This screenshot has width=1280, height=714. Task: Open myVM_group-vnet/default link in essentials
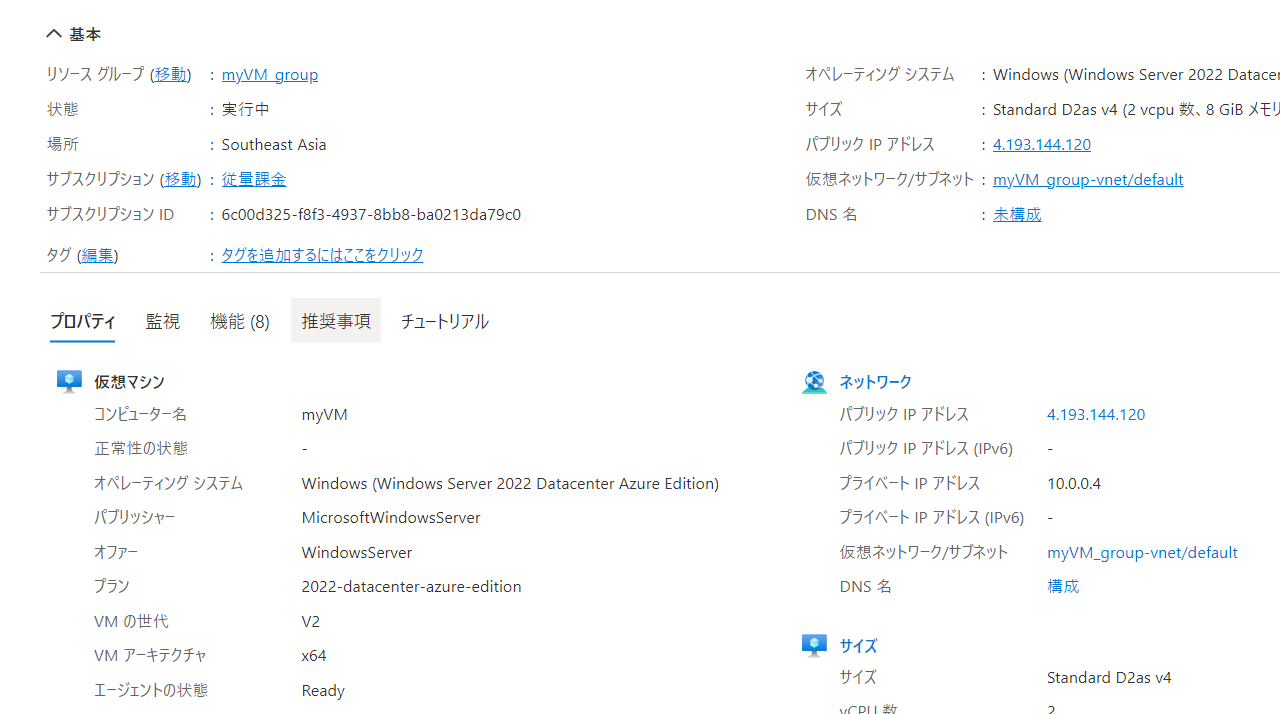1088,179
